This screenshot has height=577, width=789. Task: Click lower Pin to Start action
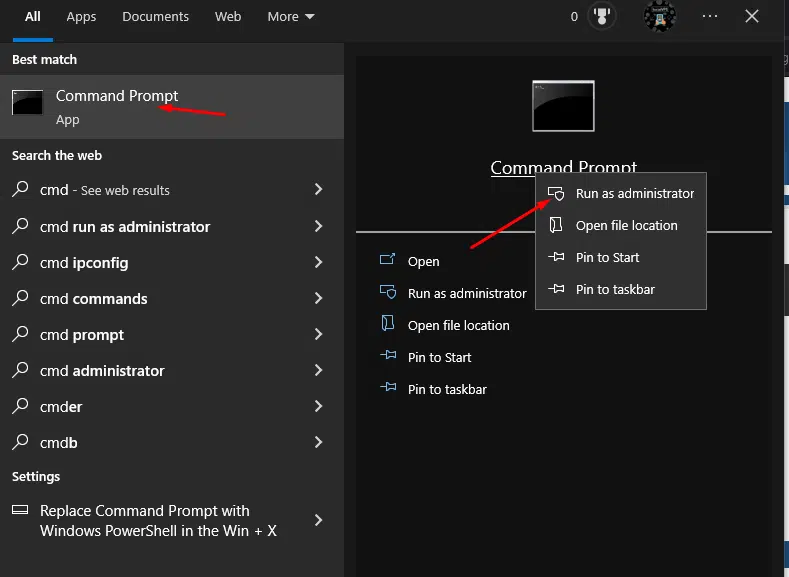click(x=439, y=357)
